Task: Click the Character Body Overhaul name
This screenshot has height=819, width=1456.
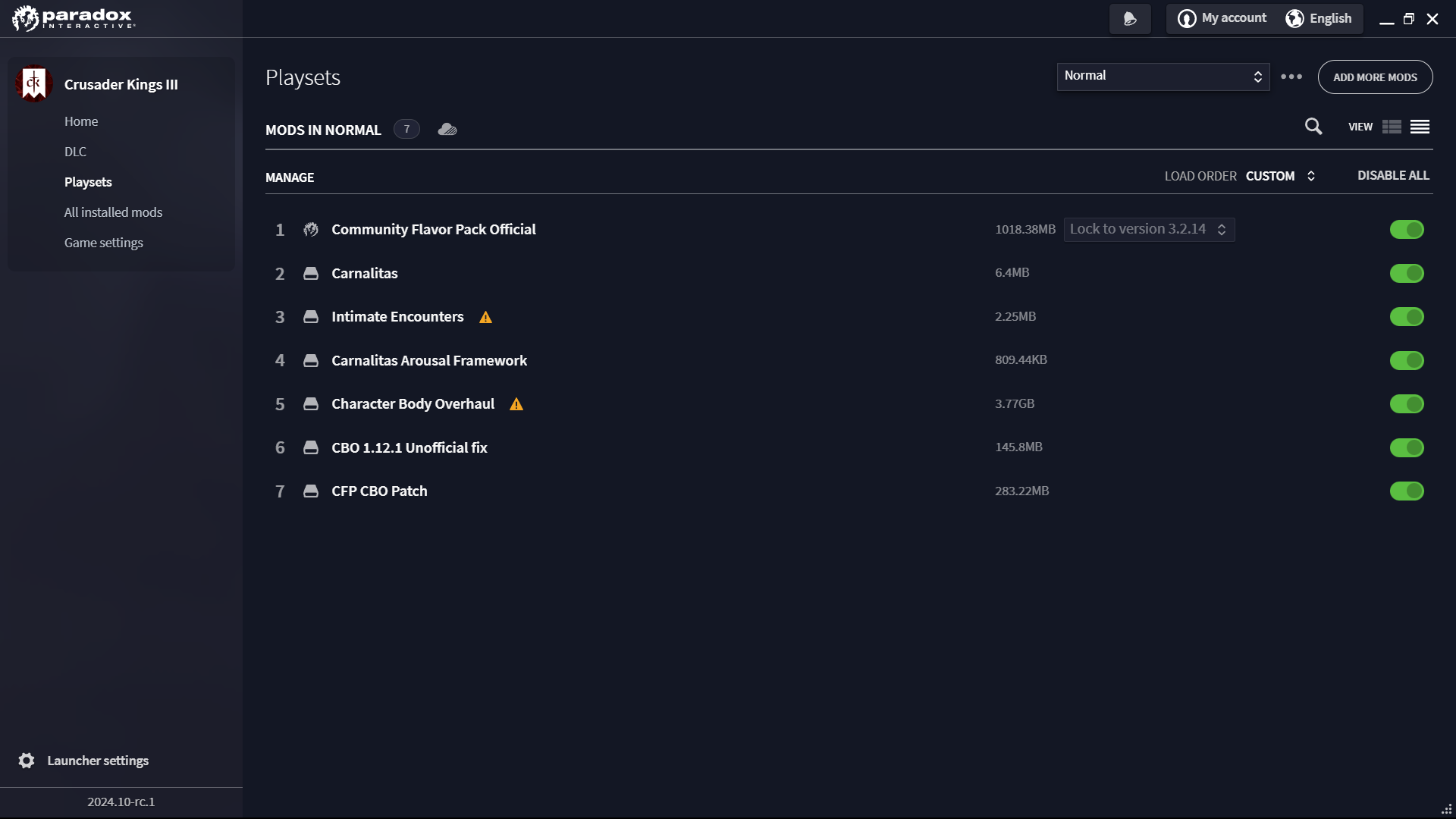Action: point(413,403)
